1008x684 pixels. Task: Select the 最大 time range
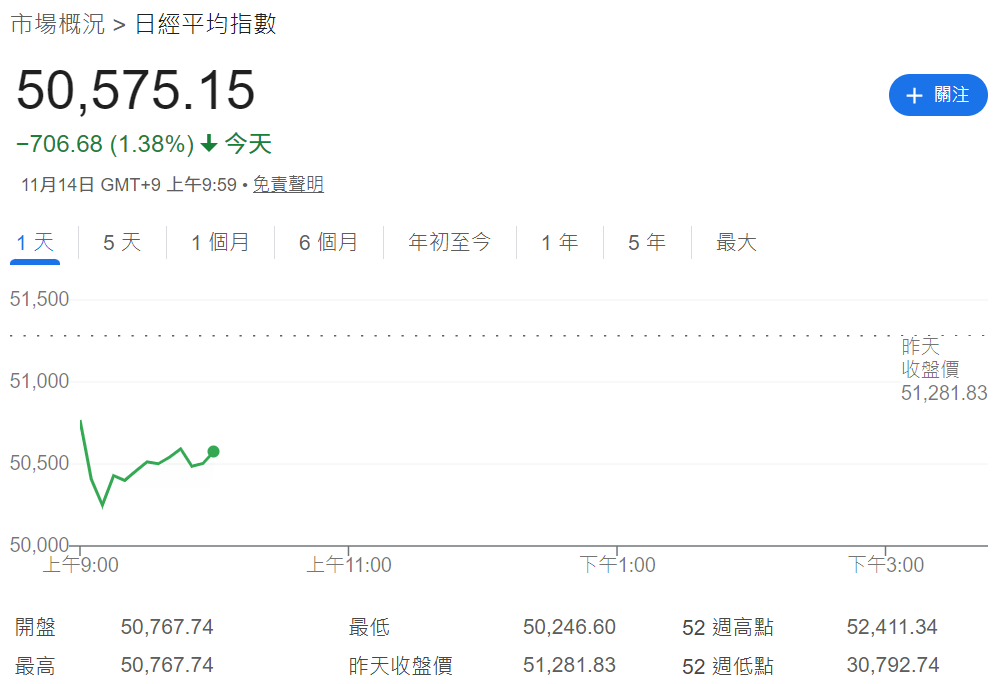tap(736, 242)
